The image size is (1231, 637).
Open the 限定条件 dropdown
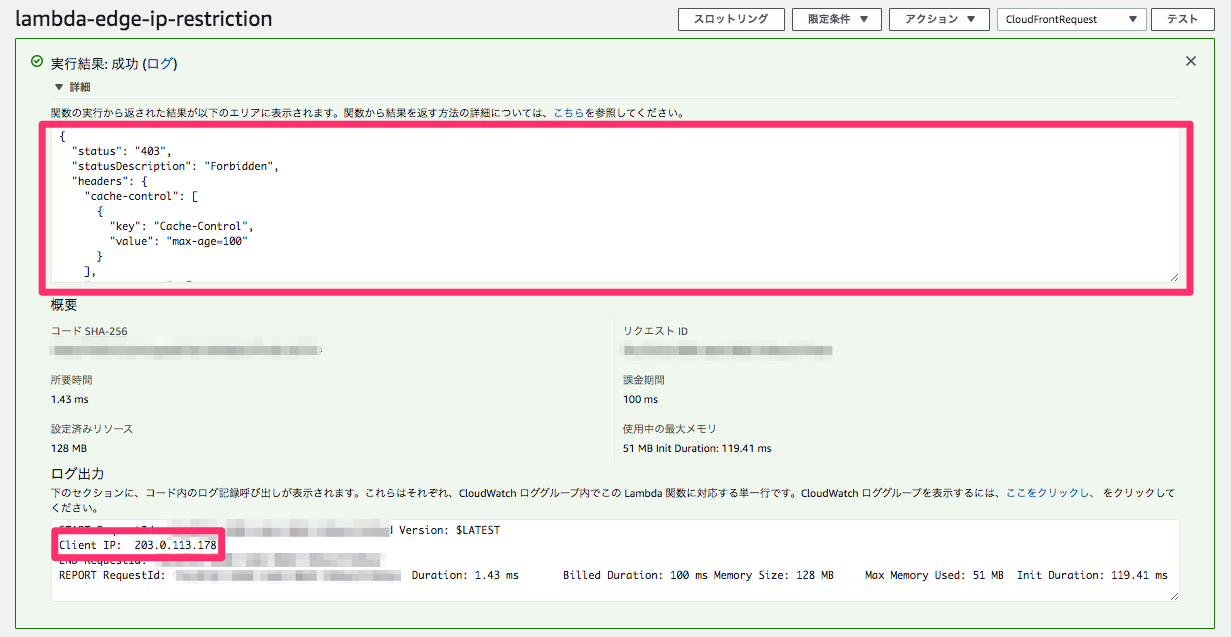[x=836, y=19]
